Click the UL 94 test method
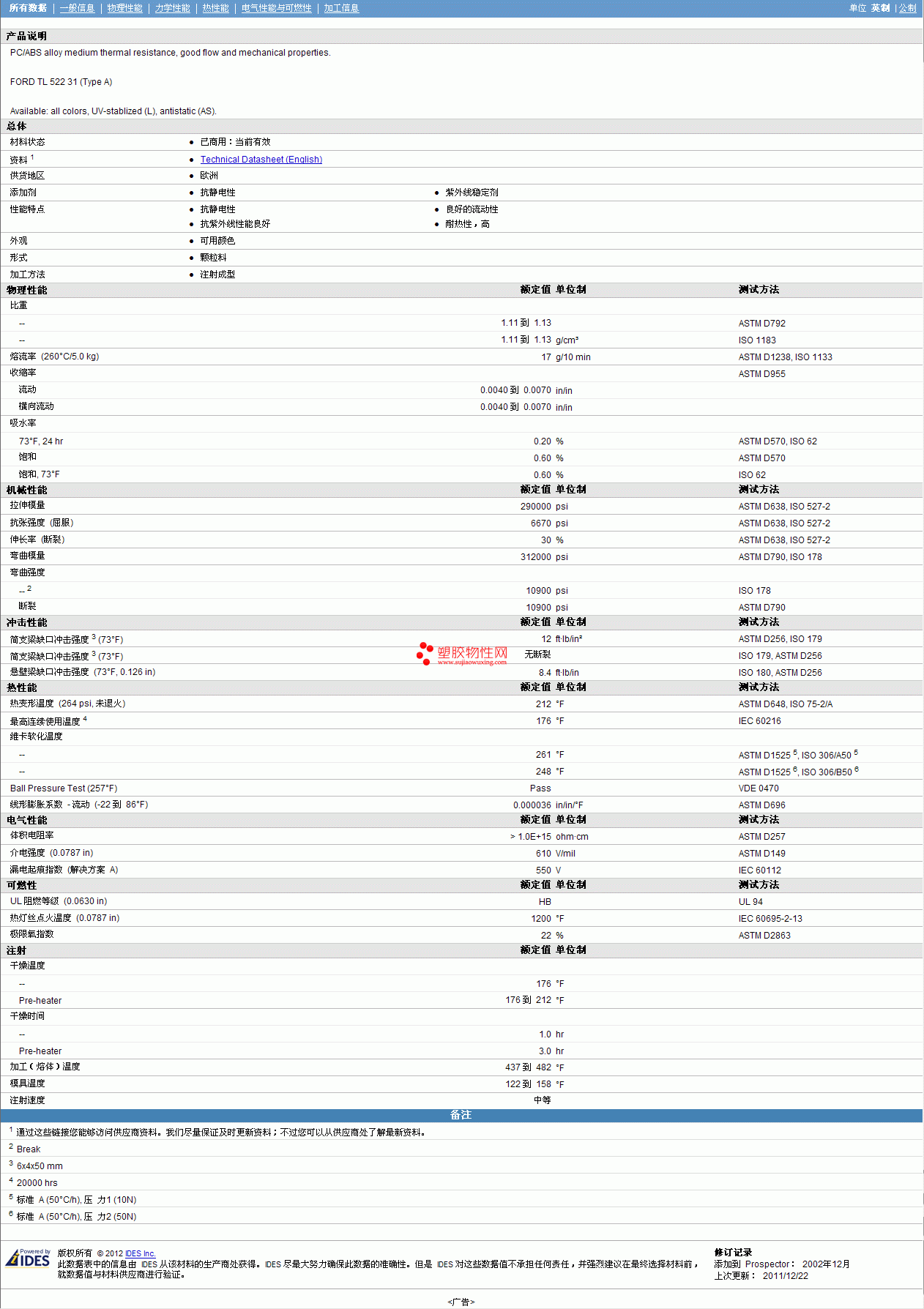 (x=750, y=902)
